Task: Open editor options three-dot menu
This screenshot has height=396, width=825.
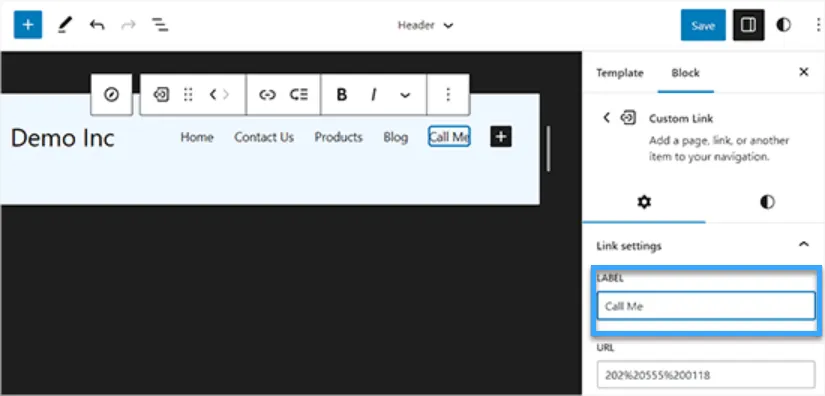Action: 818,25
